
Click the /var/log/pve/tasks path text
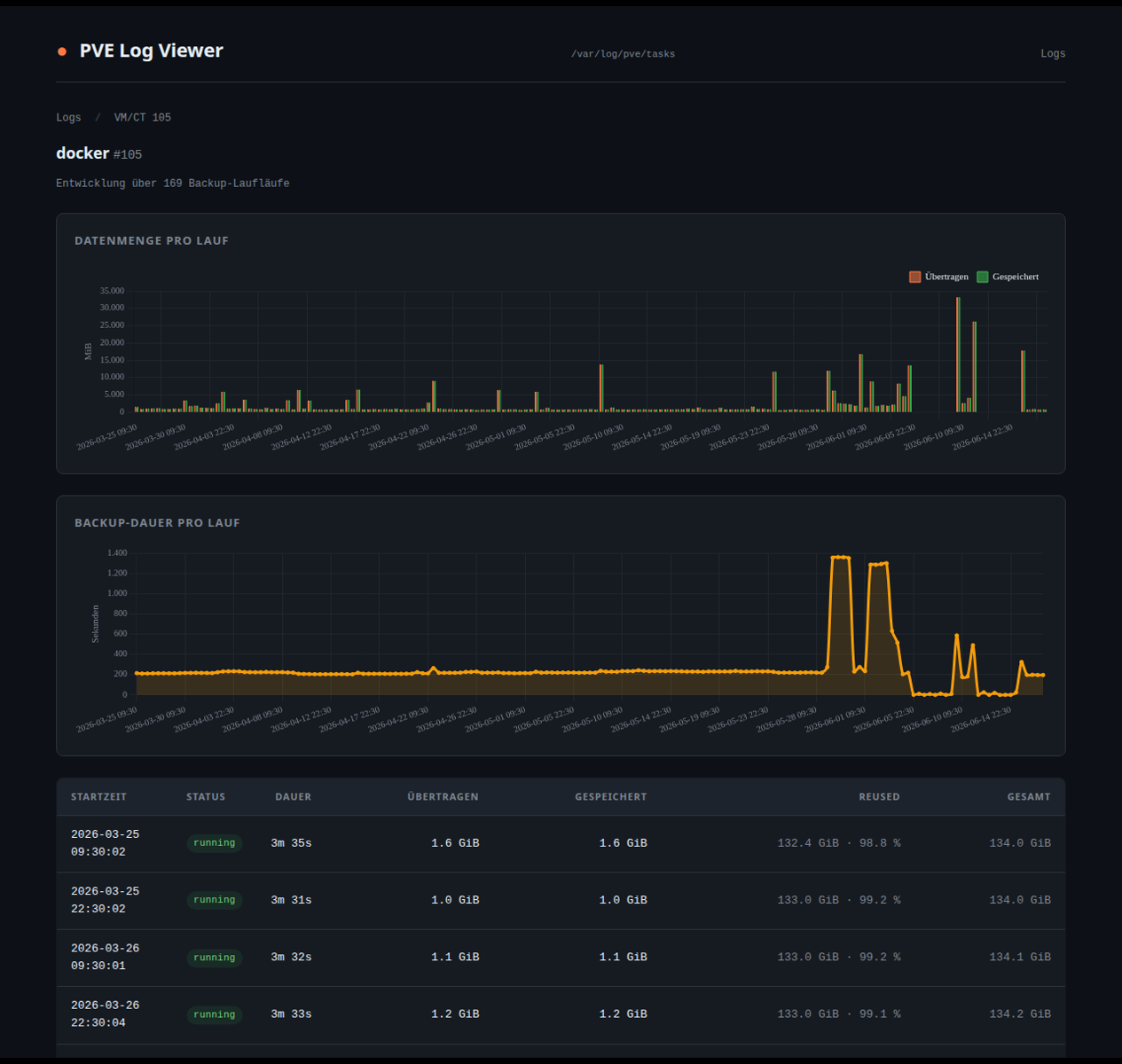coord(623,54)
